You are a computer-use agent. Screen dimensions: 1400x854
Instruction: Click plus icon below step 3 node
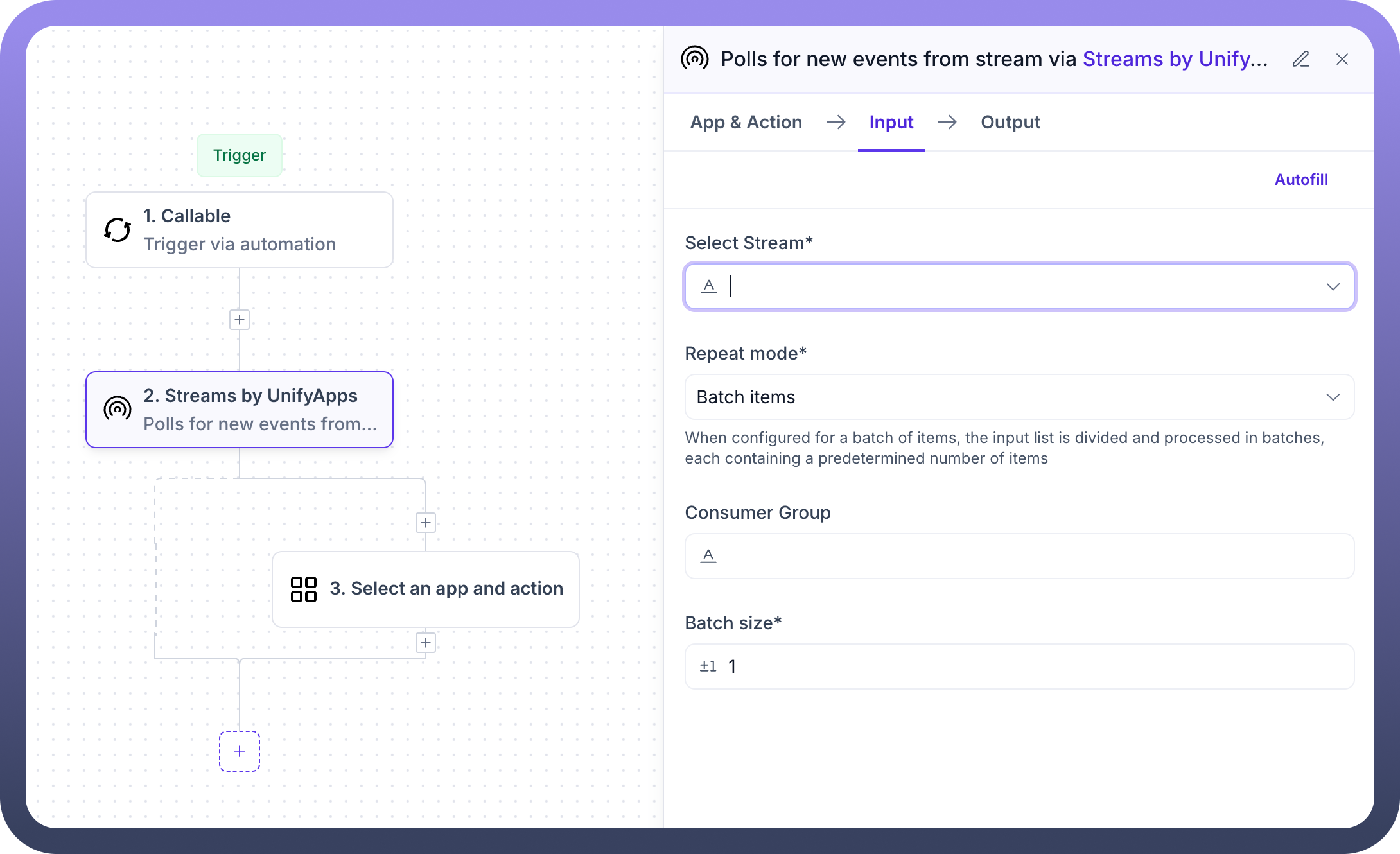point(426,643)
